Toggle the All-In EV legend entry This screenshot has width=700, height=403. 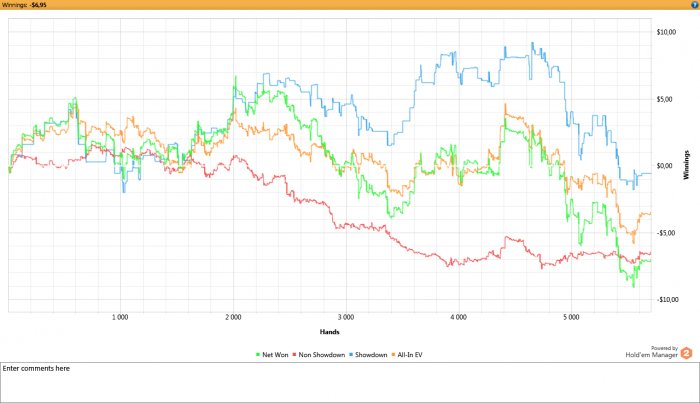[x=407, y=355]
